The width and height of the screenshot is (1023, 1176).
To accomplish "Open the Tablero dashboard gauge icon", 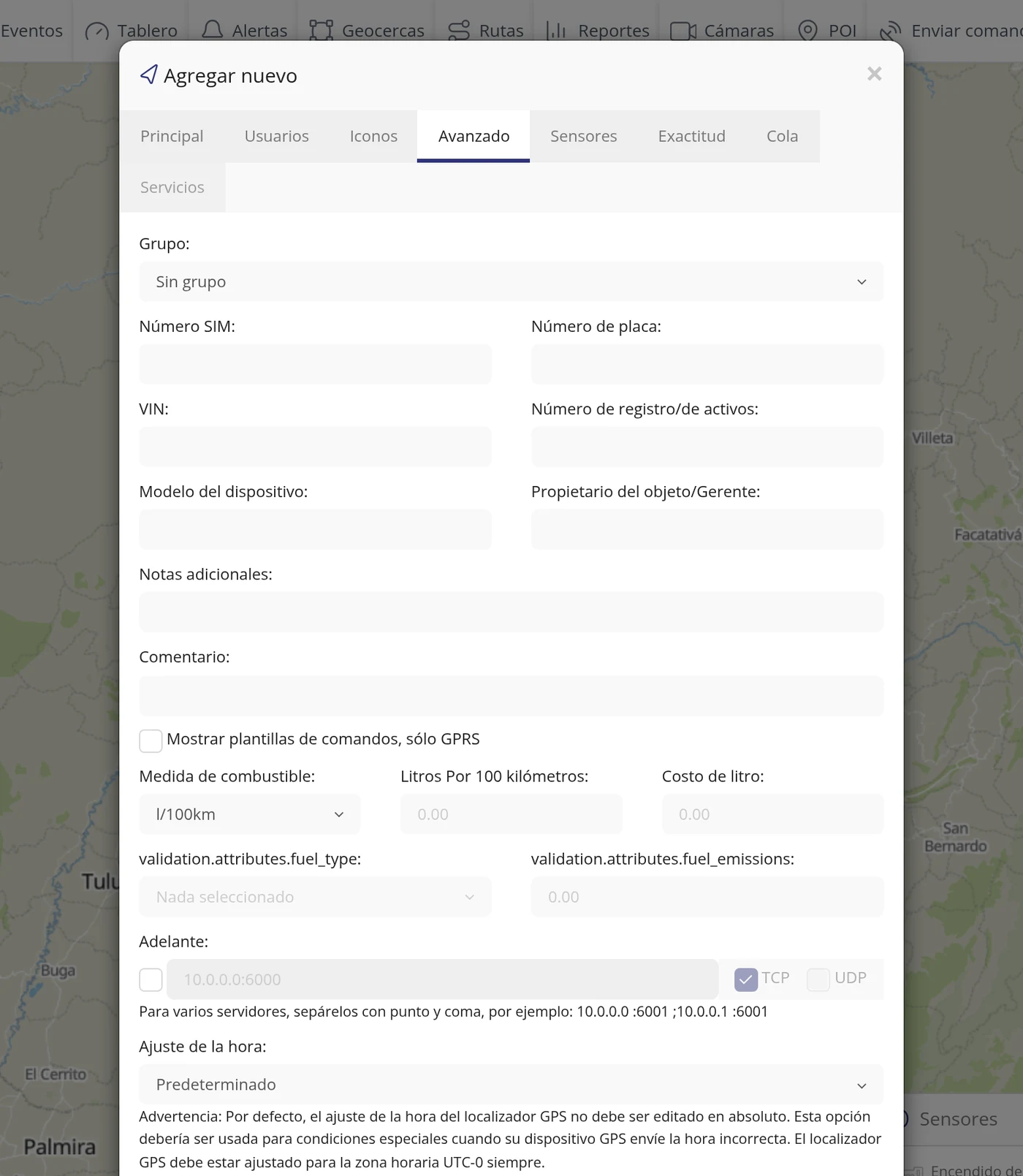I will (96, 31).
